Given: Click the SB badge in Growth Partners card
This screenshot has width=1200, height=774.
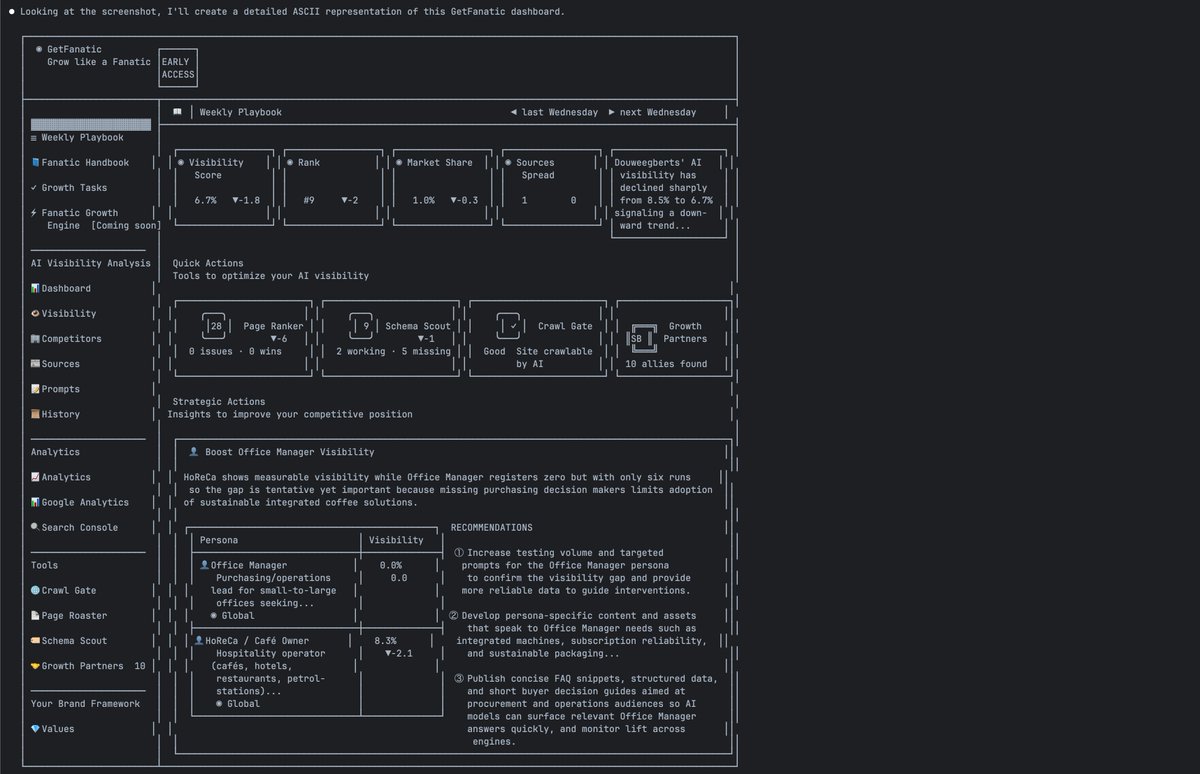Looking at the screenshot, I should click(x=642, y=339).
